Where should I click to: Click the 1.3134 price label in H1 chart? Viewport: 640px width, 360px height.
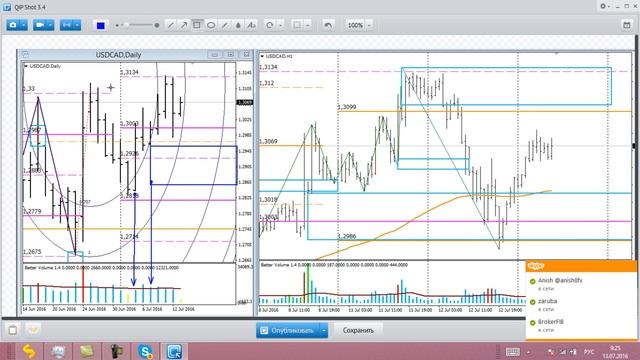click(268, 67)
